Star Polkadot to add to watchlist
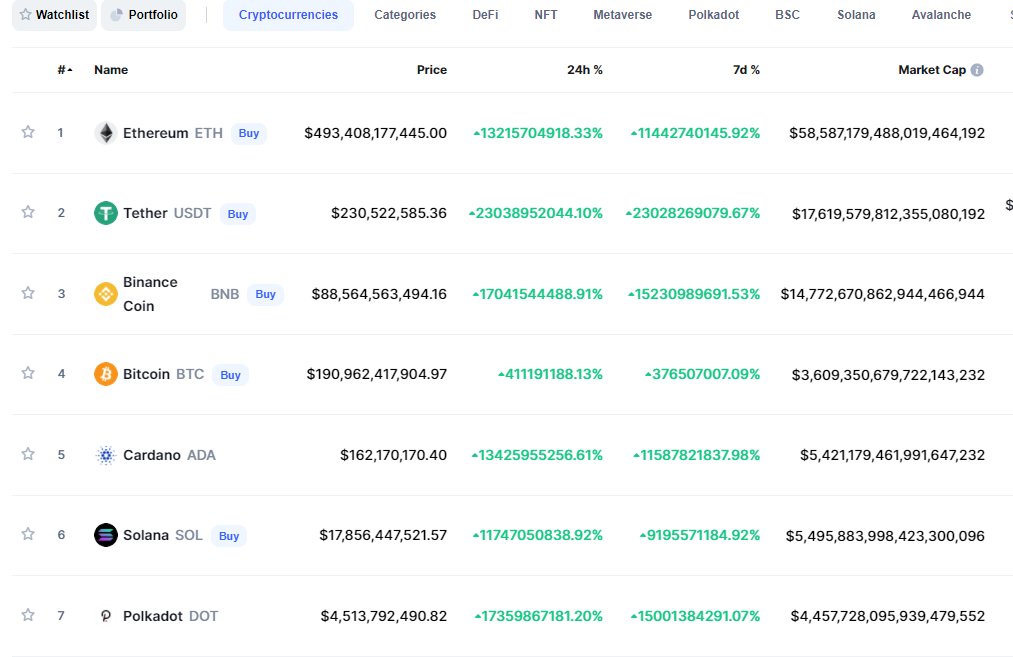This screenshot has height=657, width=1013. [28, 615]
